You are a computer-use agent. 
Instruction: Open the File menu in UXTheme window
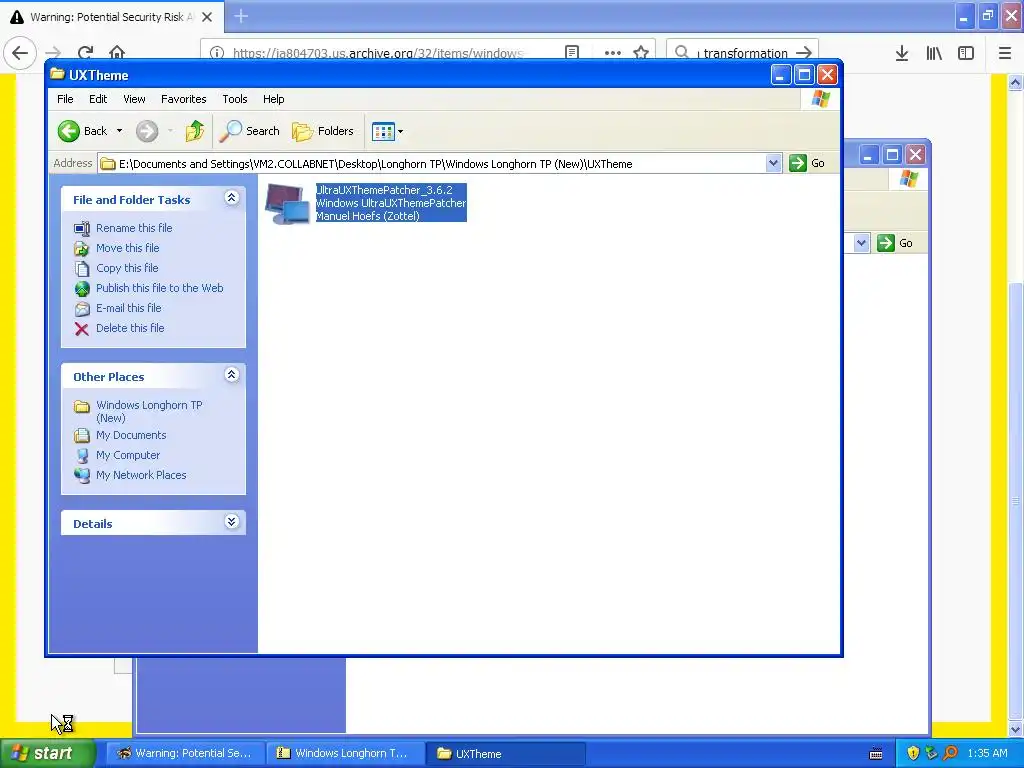tap(65, 99)
